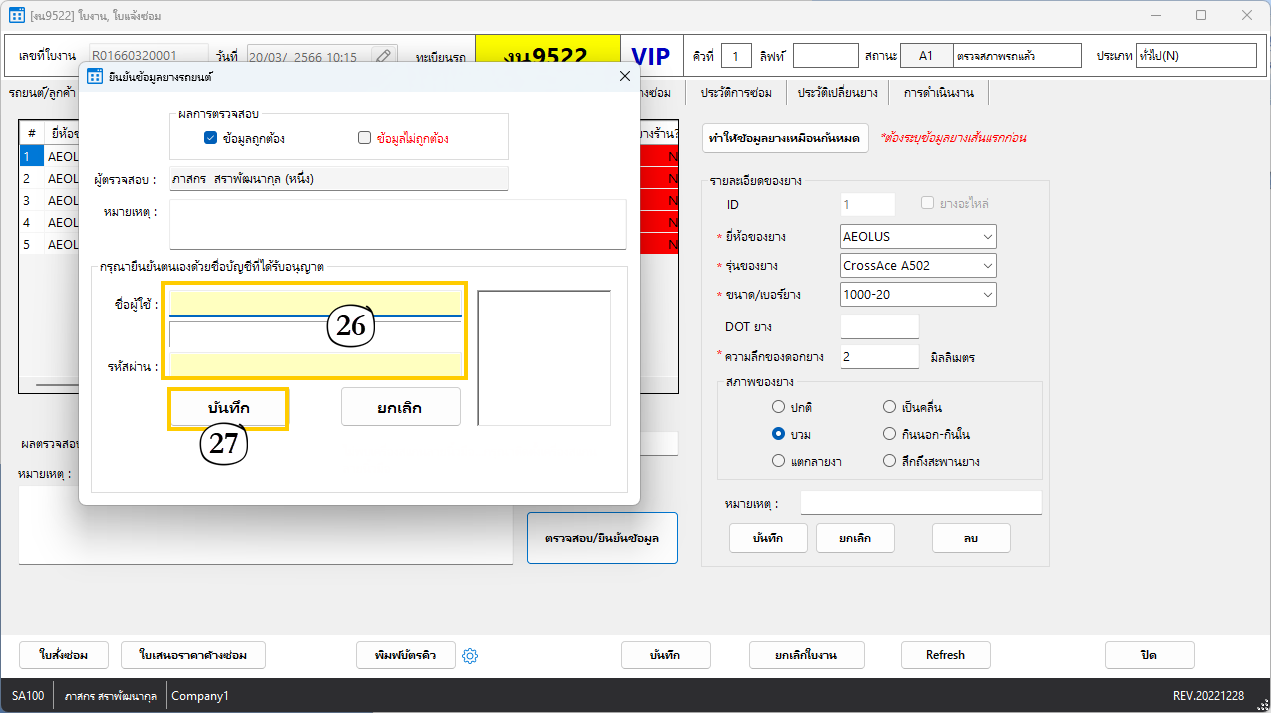The height and width of the screenshot is (713, 1271).
Task: Select the ปกติ tire condition radio button
Action: click(x=778, y=407)
